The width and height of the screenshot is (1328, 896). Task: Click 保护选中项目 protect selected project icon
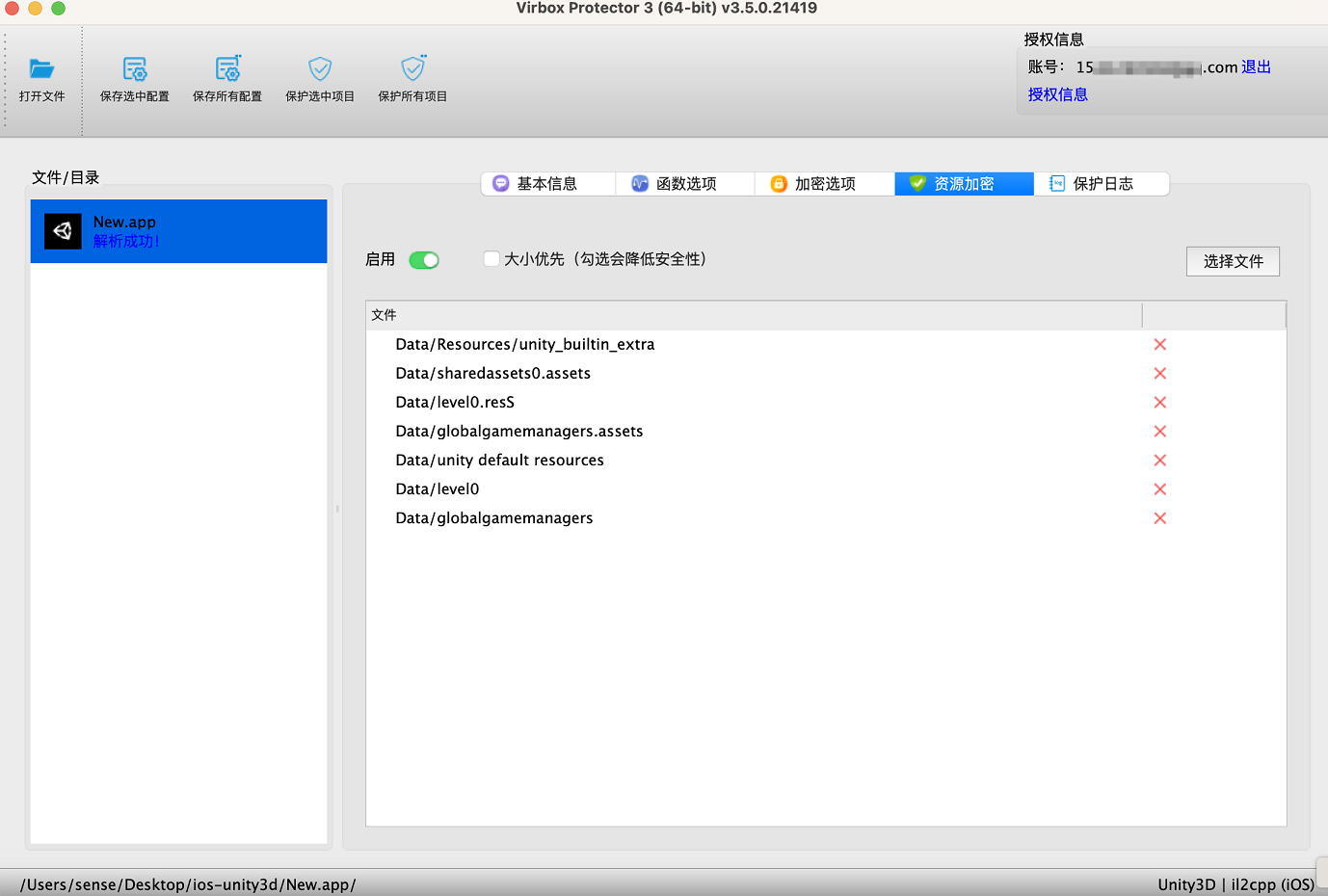point(320,68)
